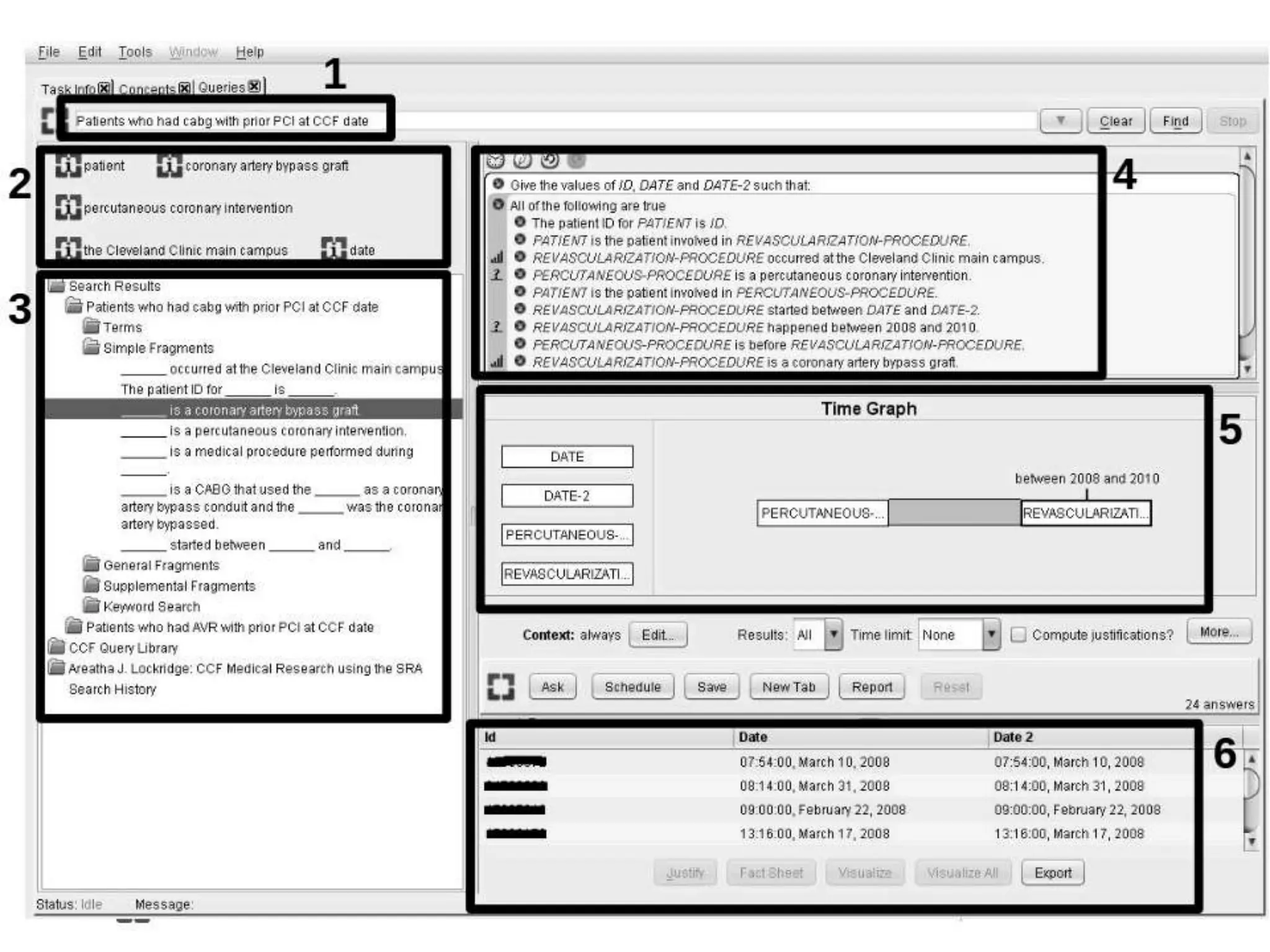Viewport: 1270px width, 952px height.
Task: Click the square bracket icon left of Ask
Action: click(x=501, y=687)
